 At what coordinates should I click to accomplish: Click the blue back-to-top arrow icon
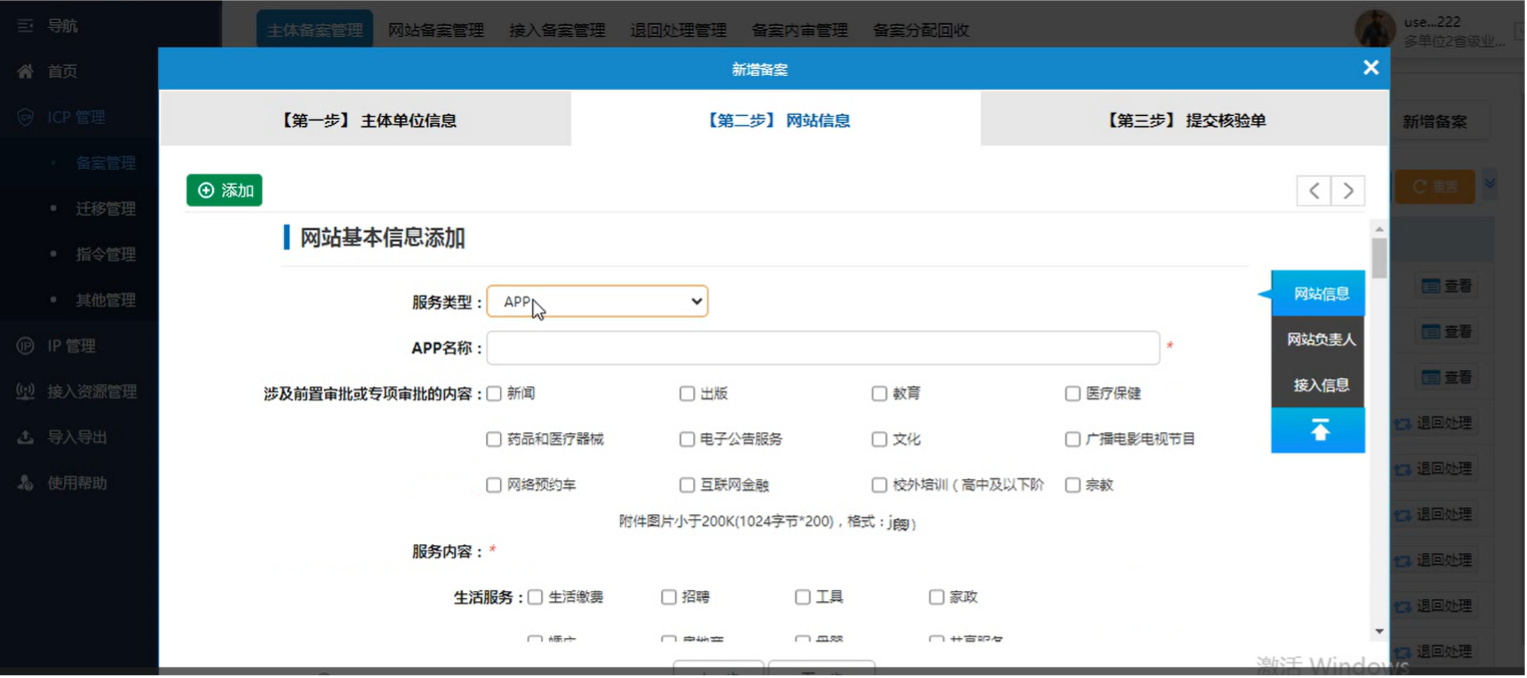1318,428
